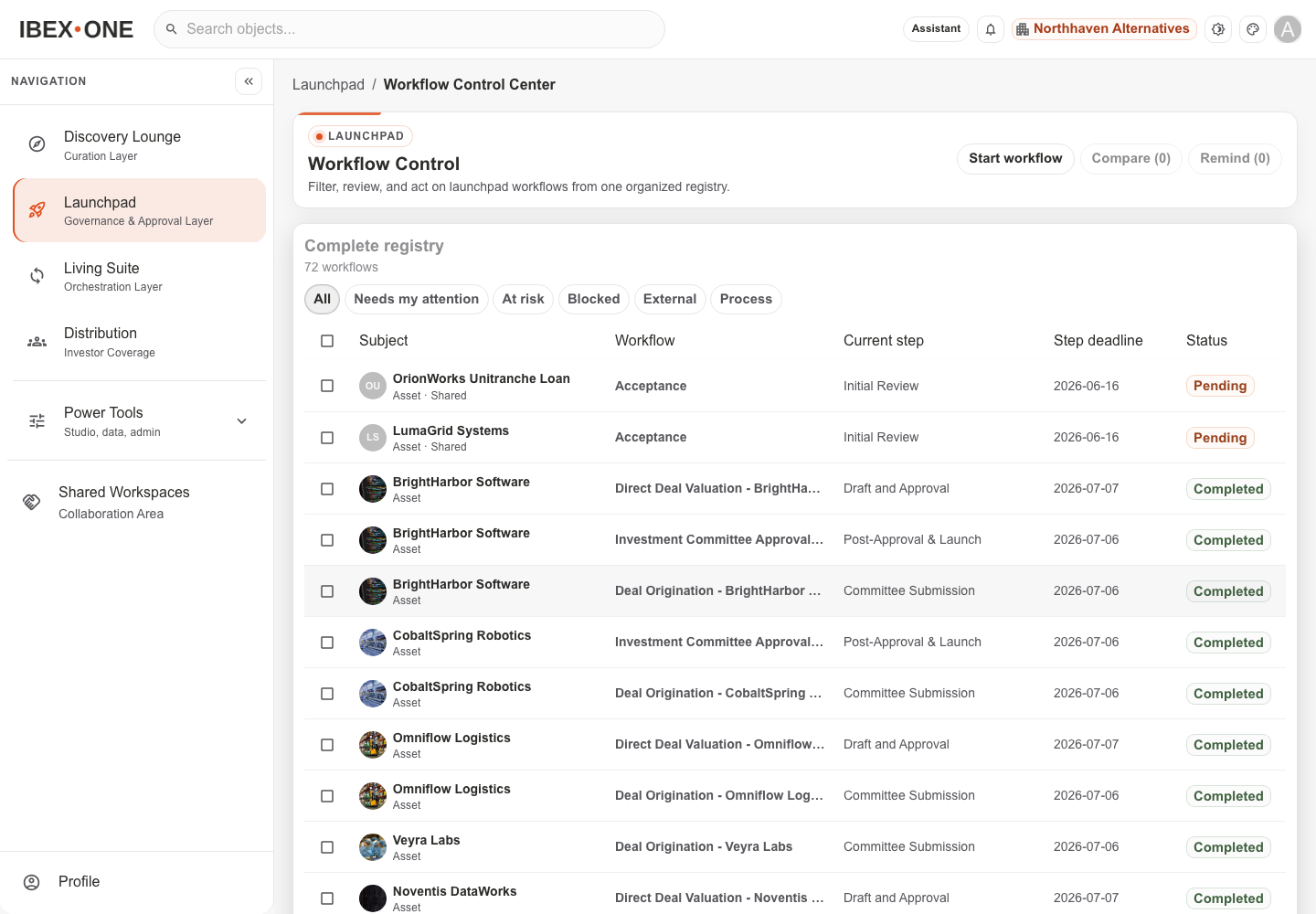The width and height of the screenshot is (1316, 914).
Task: Collapse the navigation sidebar
Action: (249, 81)
